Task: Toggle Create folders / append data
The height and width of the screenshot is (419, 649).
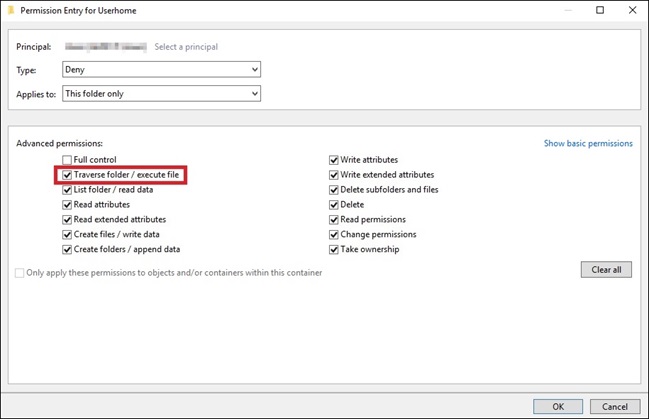Action: (x=67, y=249)
